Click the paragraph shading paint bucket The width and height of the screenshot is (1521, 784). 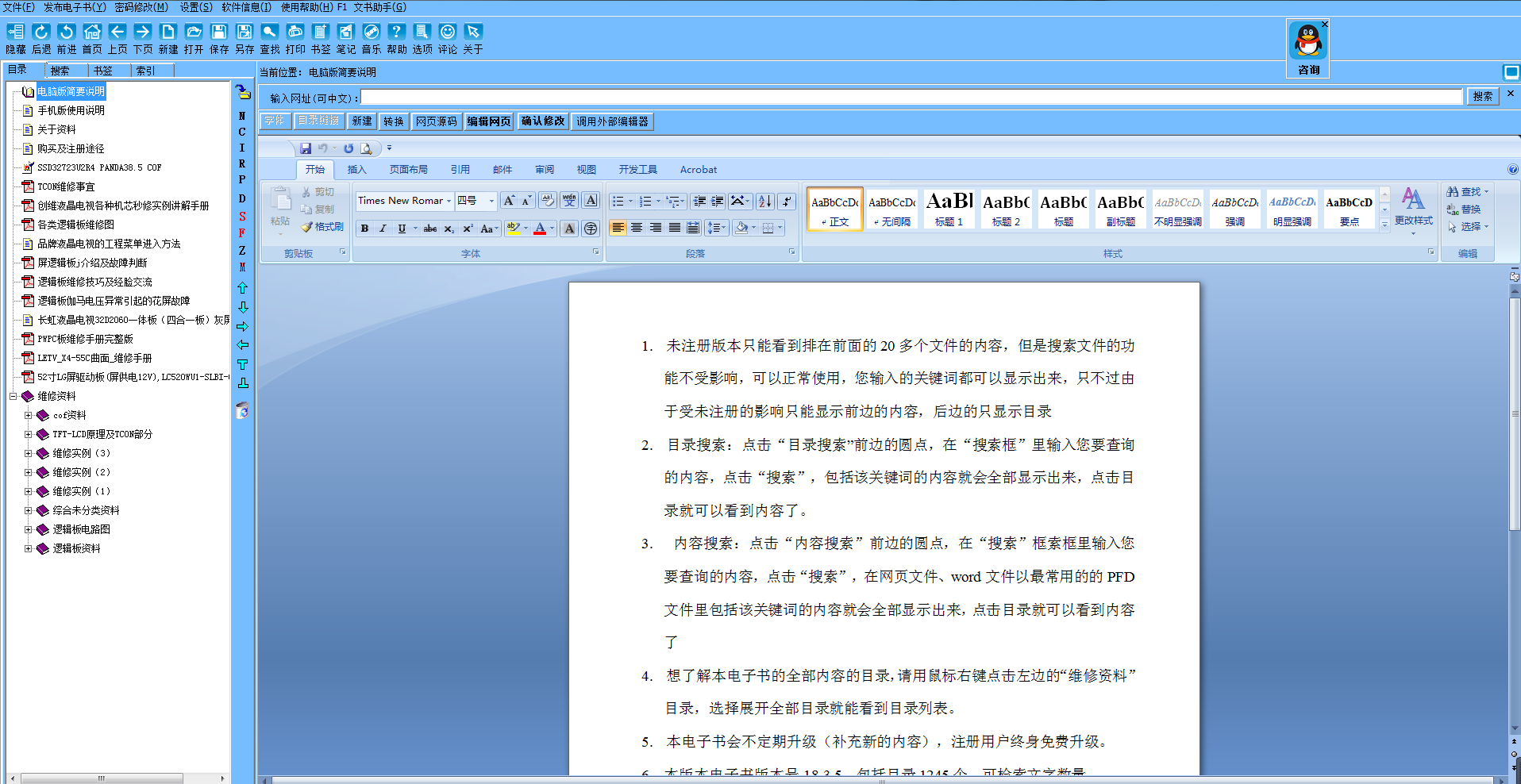coord(741,228)
